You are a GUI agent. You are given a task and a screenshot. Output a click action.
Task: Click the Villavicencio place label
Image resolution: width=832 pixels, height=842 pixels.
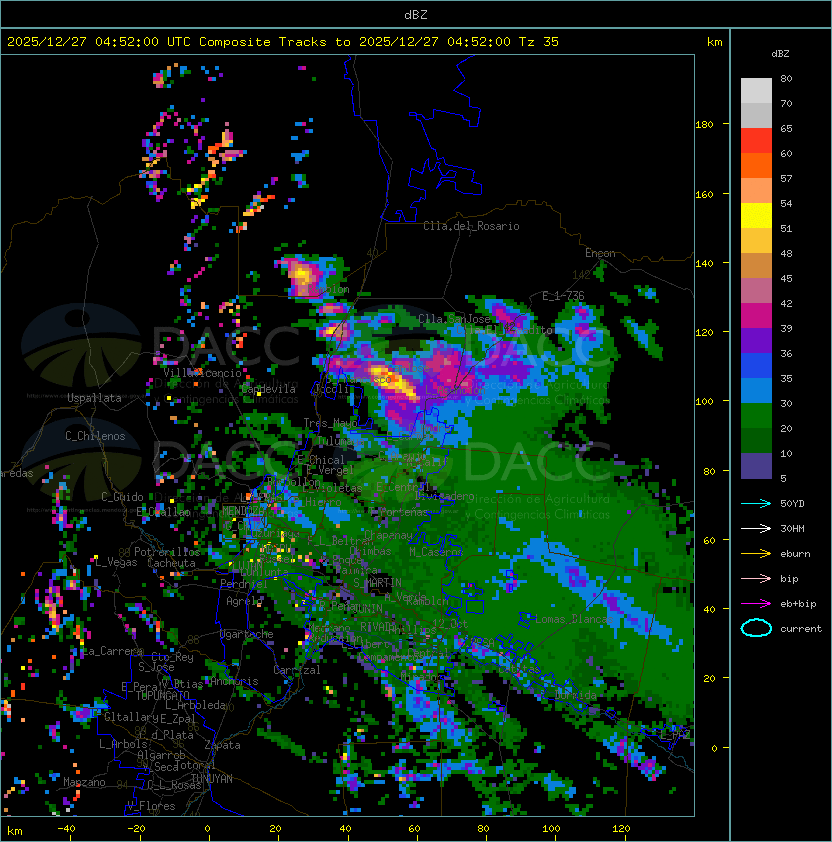coord(203,373)
